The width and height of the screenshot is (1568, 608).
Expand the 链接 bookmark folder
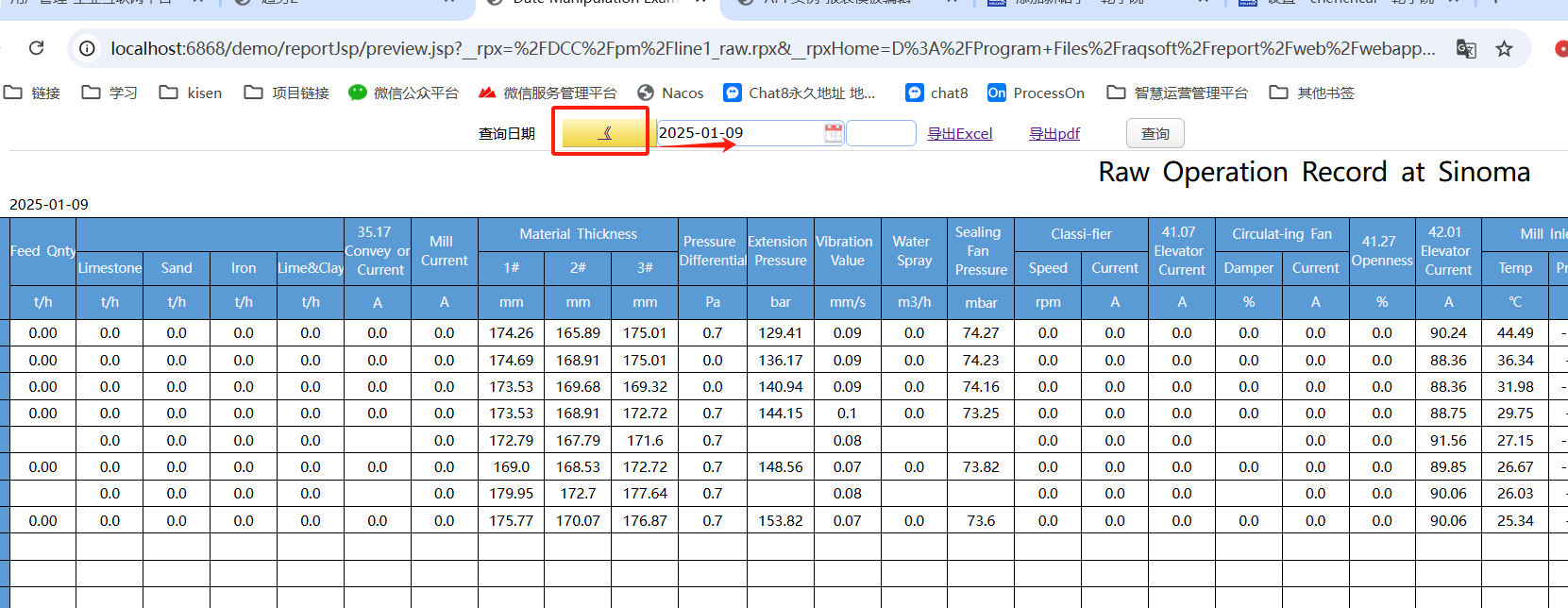(33, 93)
